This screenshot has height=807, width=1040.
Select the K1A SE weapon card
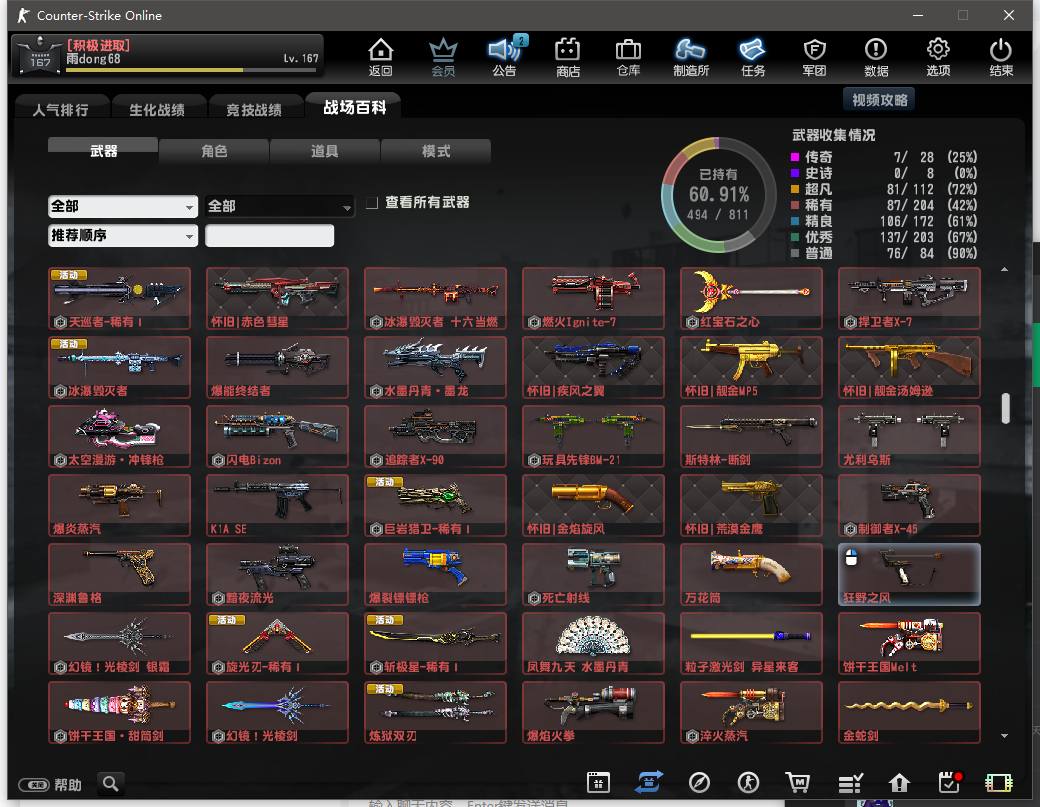[x=277, y=505]
